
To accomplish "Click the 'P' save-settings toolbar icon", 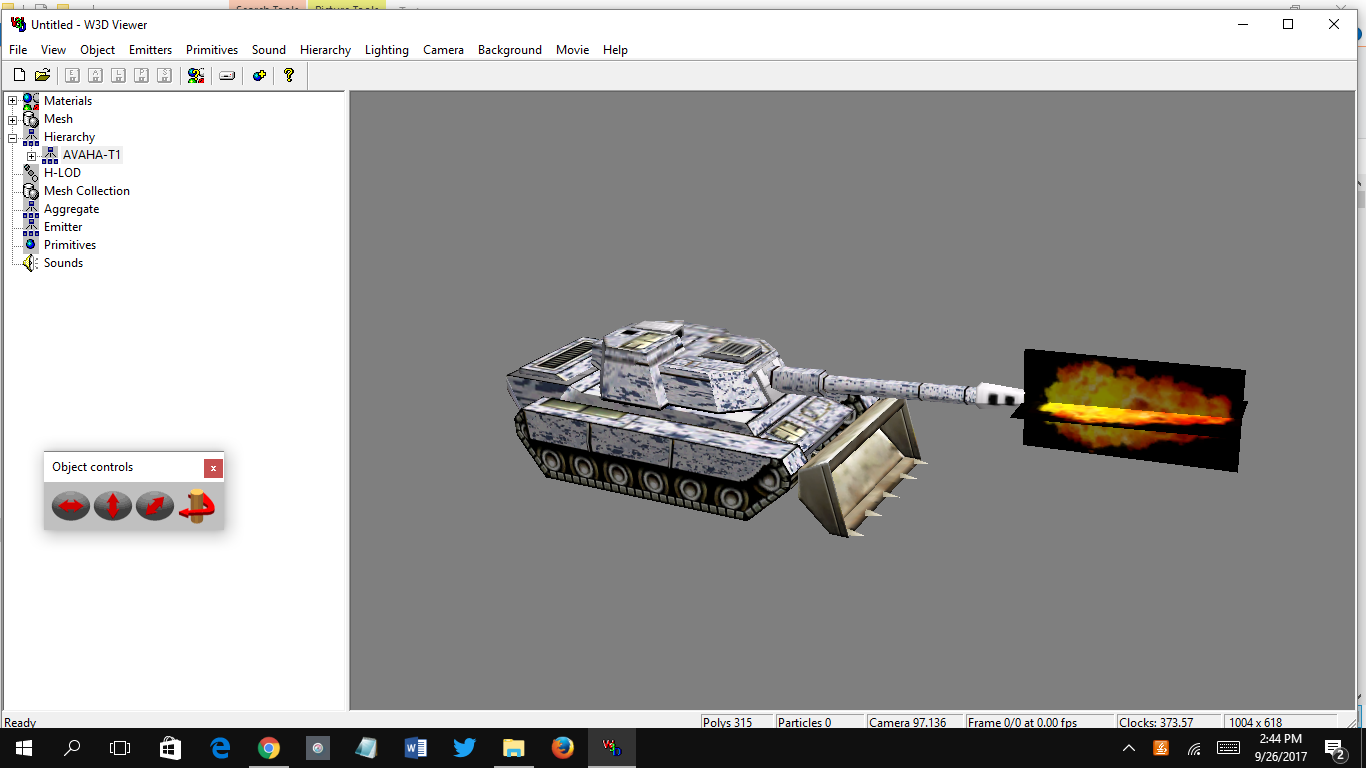I will tap(141, 75).
